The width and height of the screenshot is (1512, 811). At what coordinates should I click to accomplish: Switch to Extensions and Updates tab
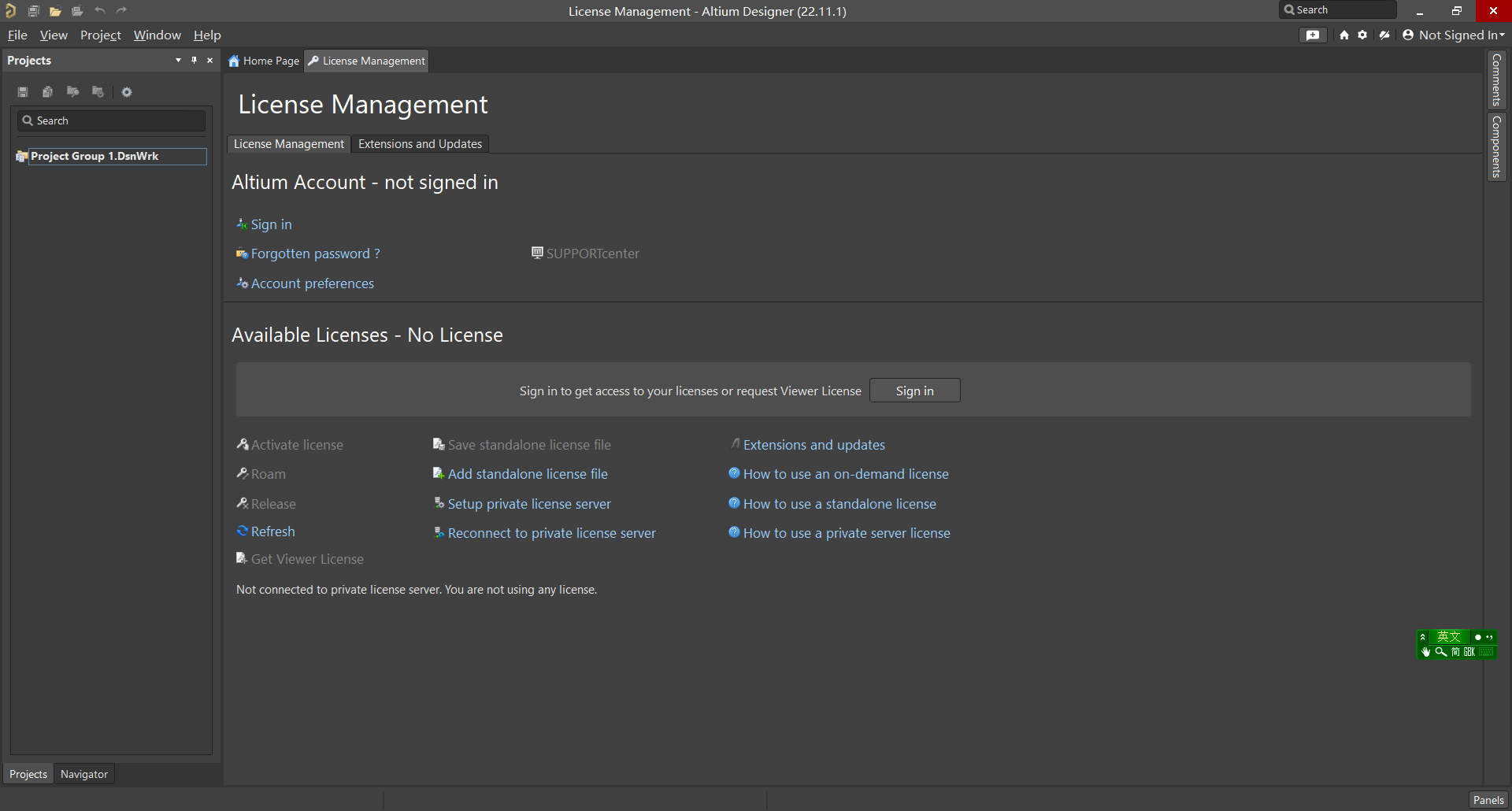[420, 144]
